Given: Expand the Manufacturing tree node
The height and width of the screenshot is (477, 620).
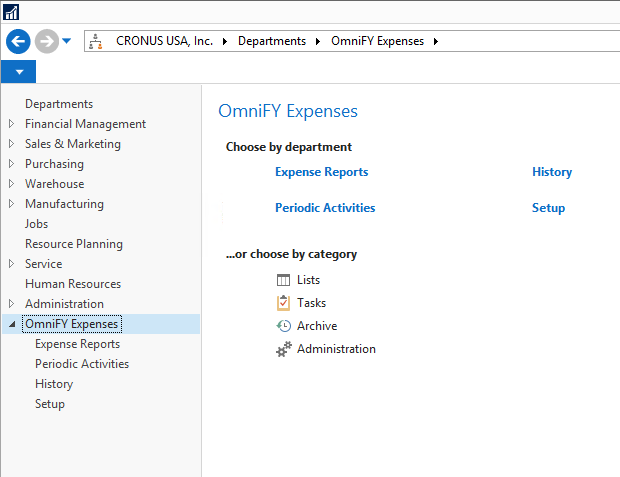Looking at the screenshot, I should click(x=11, y=204).
